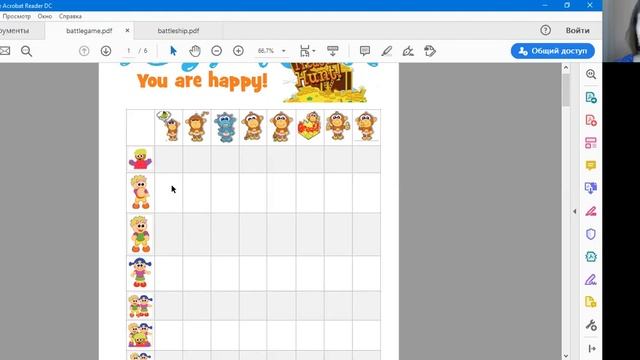Add a sticky note comment
Image resolution: width=640 pixels, height=360 pixels.
pyautogui.click(x=365, y=51)
